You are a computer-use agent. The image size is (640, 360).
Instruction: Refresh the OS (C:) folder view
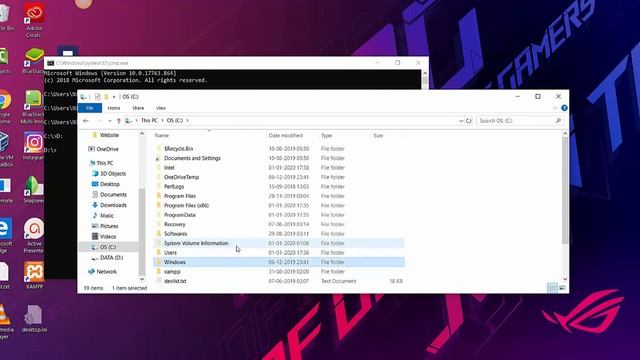[469, 121]
